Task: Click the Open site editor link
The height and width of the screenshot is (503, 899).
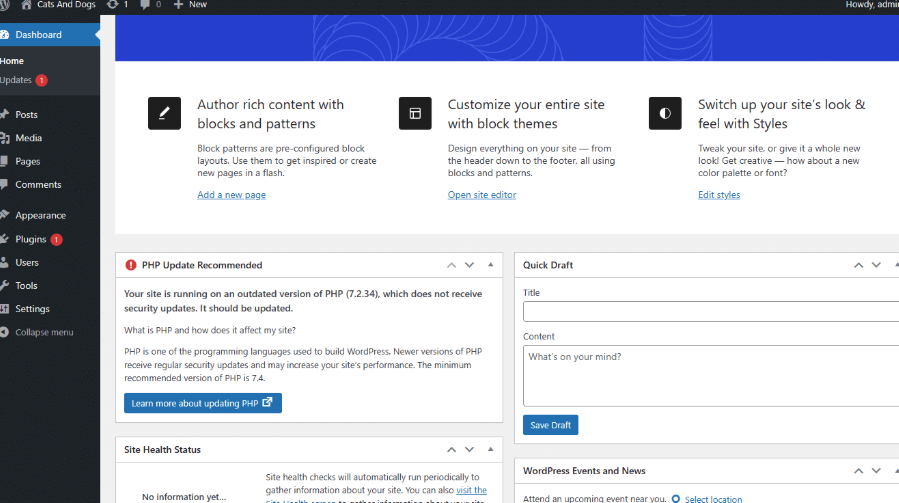Action: click(x=482, y=194)
